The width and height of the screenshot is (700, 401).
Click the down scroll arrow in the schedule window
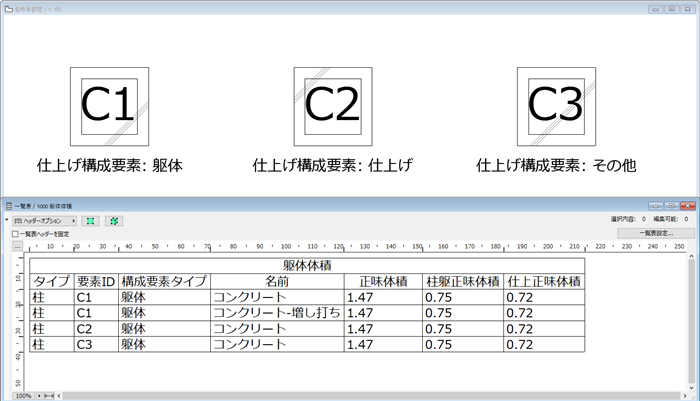[692, 388]
